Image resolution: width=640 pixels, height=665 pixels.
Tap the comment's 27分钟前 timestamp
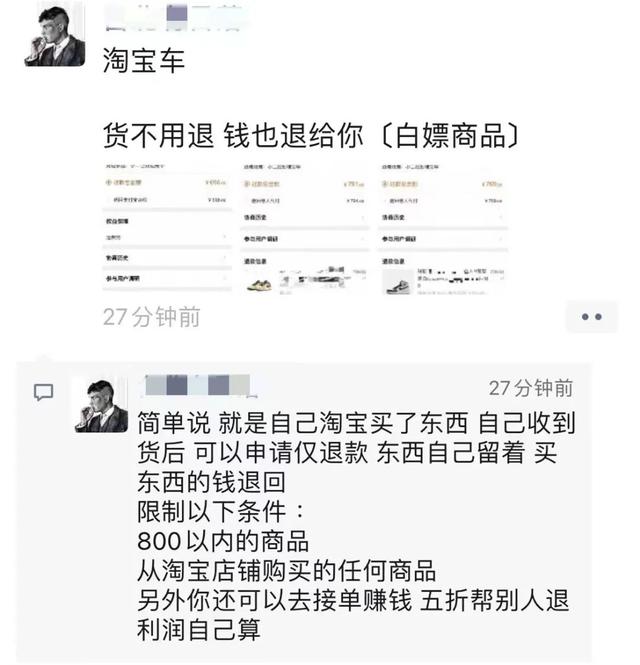click(x=531, y=388)
